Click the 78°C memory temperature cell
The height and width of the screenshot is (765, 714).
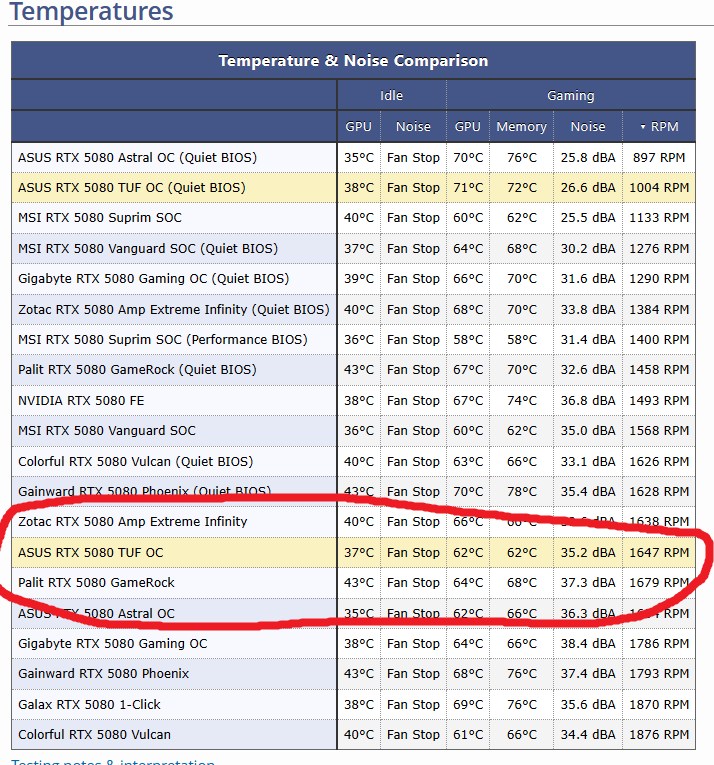click(522, 492)
